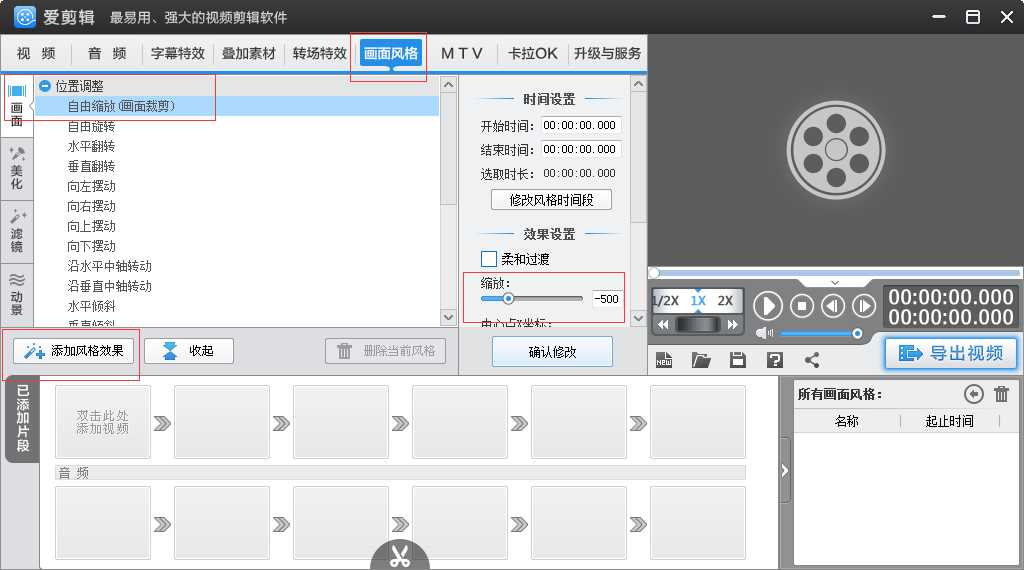This screenshot has width=1024, height=570.
Task: Click the 添加风格效果 button
Action: click(x=73, y=351)
